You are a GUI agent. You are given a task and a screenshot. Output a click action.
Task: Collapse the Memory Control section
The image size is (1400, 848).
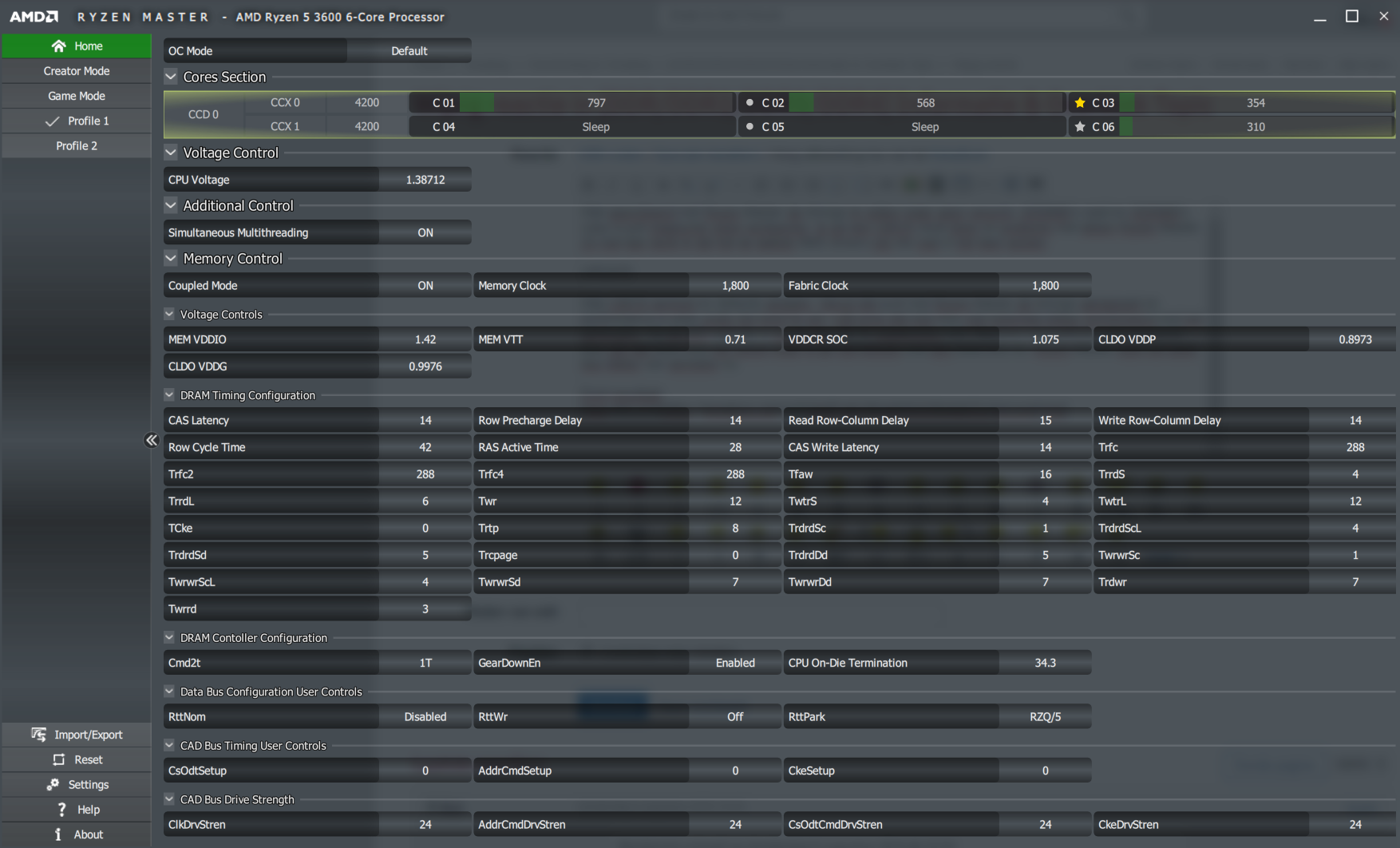(171, 259)
